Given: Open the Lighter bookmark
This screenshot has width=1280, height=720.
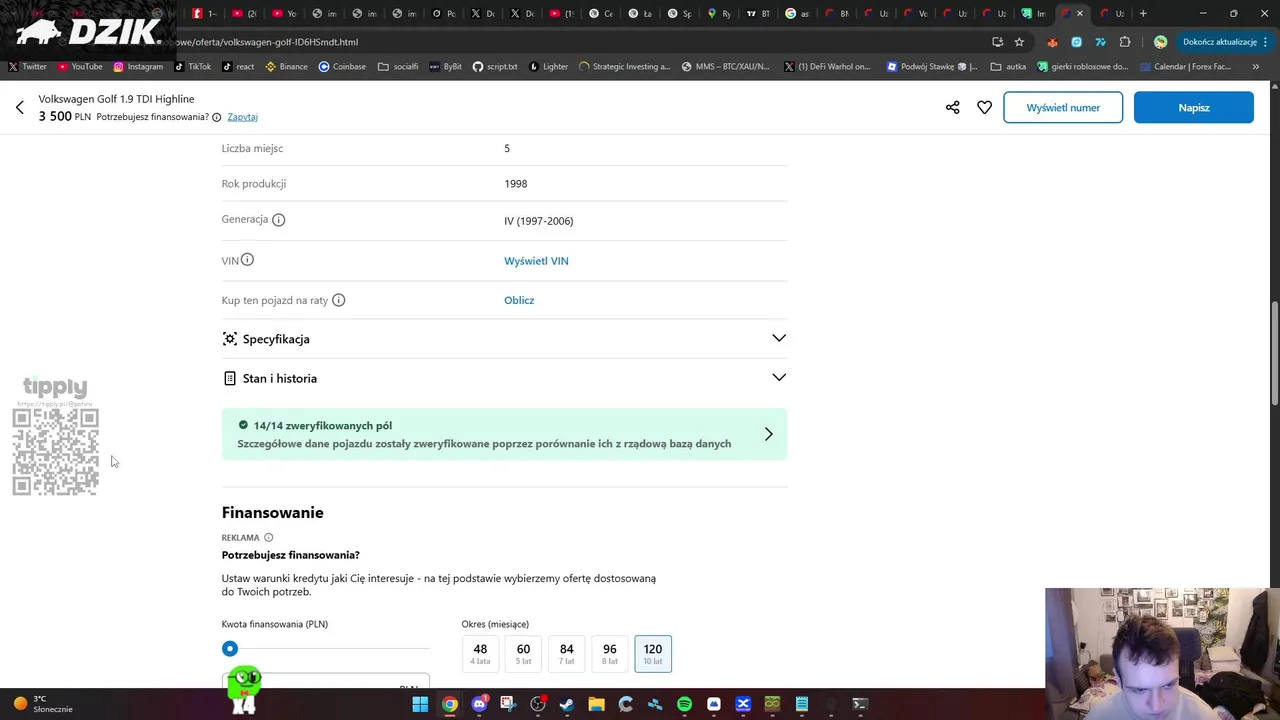Looking at the screenshot, I should tap(549, 67).
